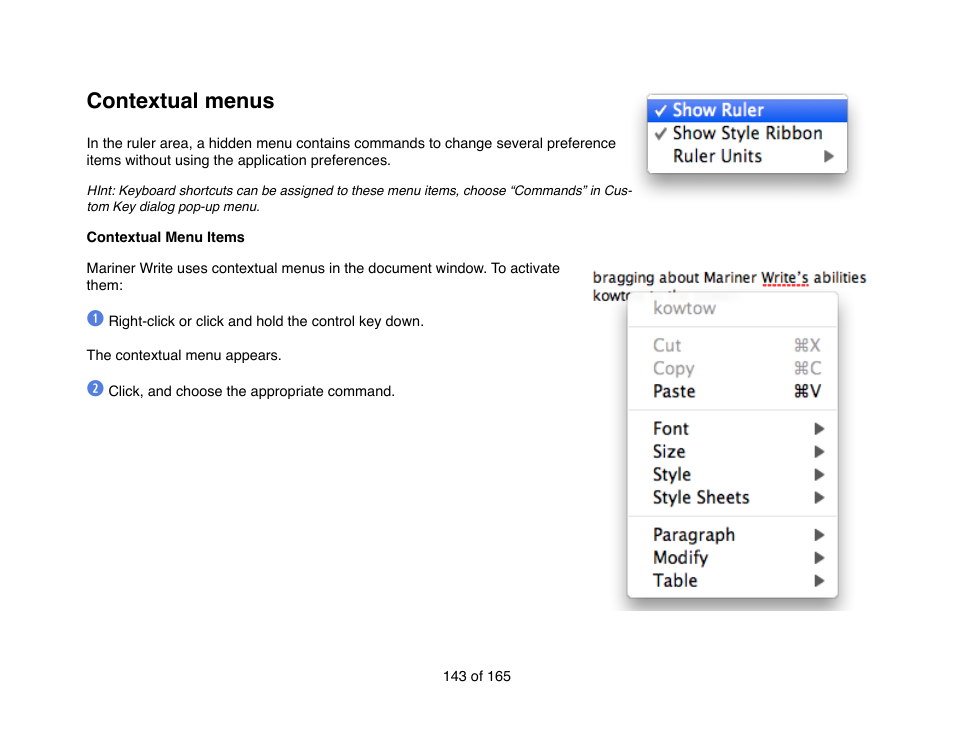Click the arrow next to Font
The width and height of the screenshot is (954, 738).
point(819,429)
